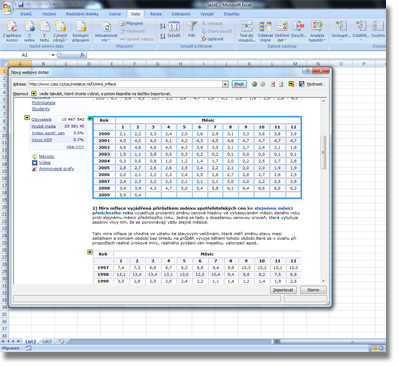Click the Office button logo
Image resolution: width=398 pixels, height=366 pixels.
7,8
